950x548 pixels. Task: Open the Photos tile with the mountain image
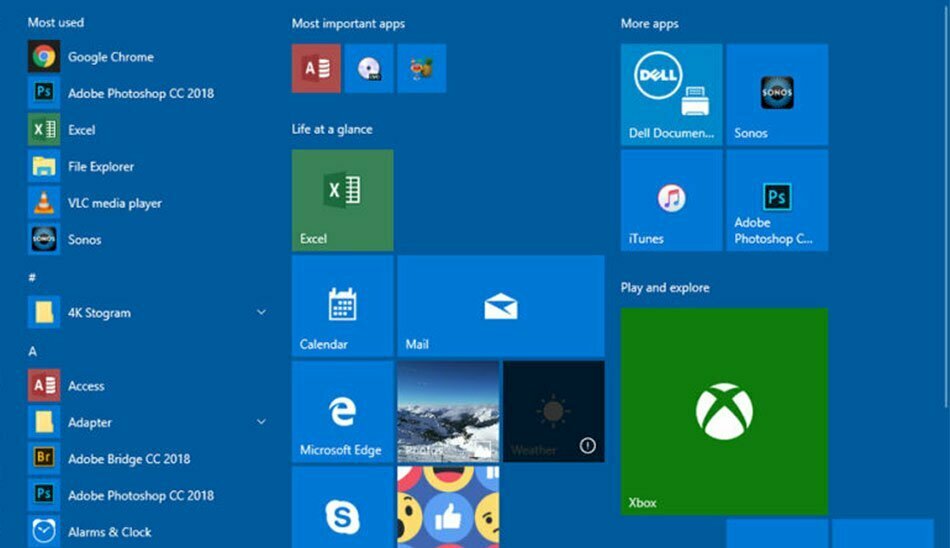(448, 412)
